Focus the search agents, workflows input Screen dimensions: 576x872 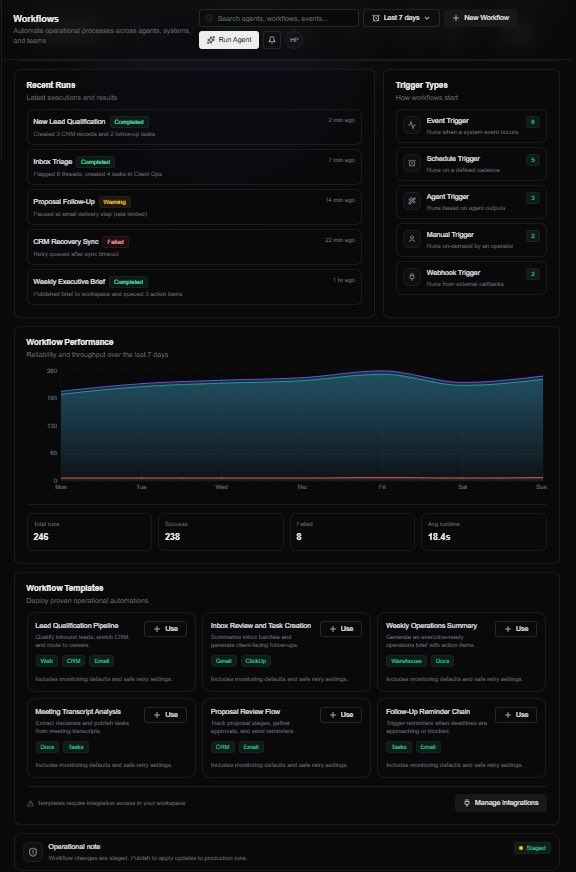click(279, 18)
